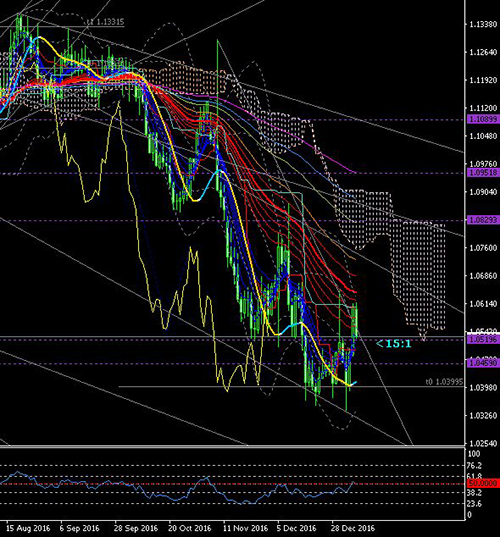Image resolution: width=500 pixels, height=537 pixels.
Task: Click the 1.09760 price axis value
Action: tap(483, 164)
